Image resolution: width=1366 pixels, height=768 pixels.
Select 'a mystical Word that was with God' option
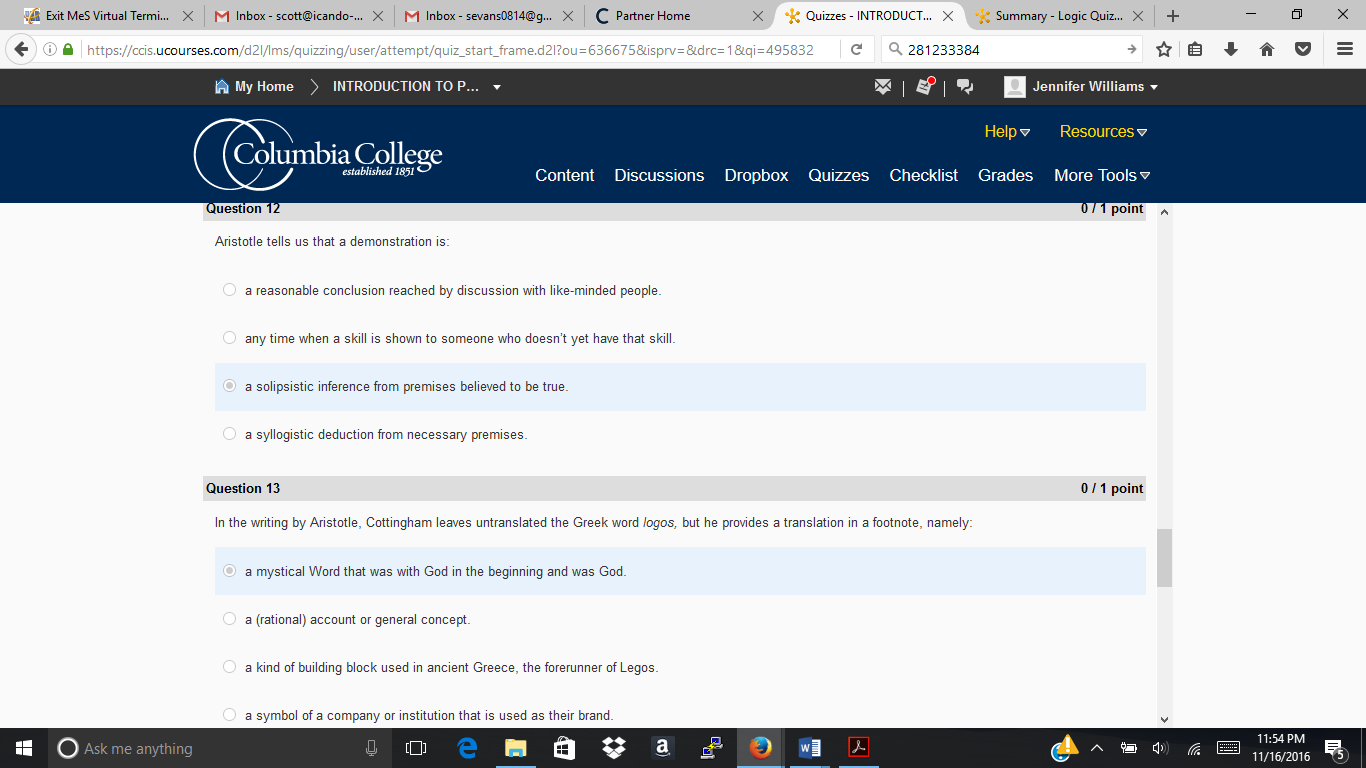point(229,571)
